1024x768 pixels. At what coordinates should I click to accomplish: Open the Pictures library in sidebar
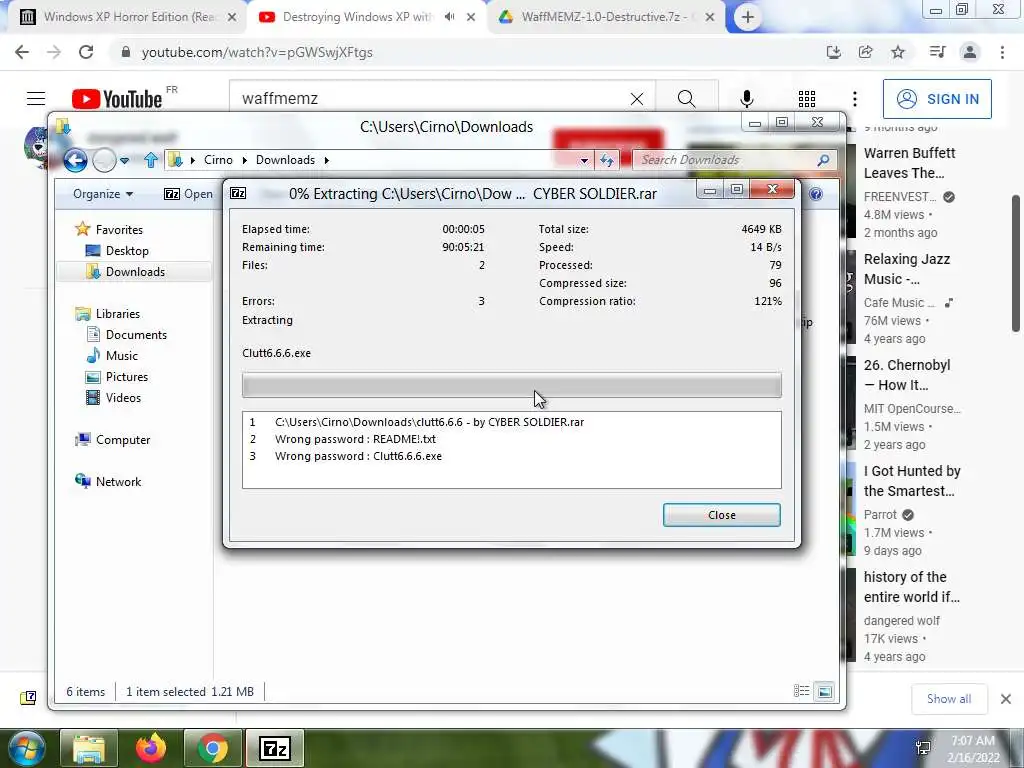coord(127,377)
